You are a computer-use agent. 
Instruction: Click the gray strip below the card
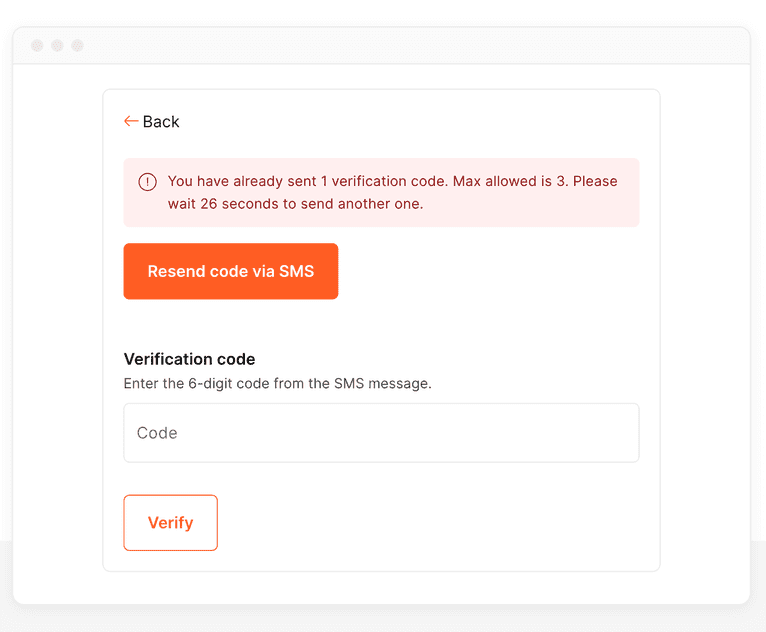coord(381,617)
